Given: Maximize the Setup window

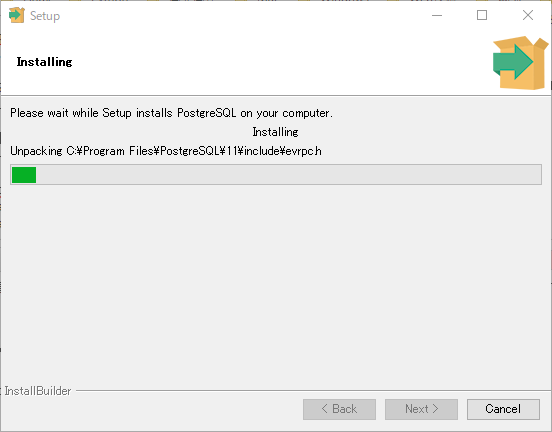Looking at the screenshot, I should coord(482,15).
